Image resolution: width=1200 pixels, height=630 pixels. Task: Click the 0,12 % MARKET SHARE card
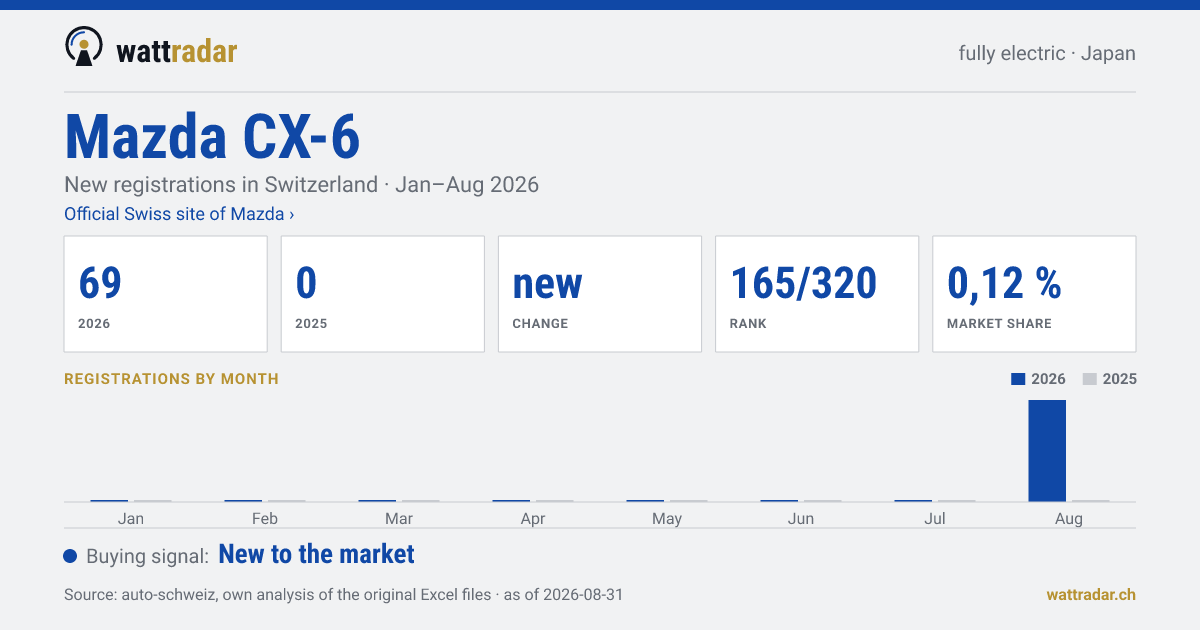point(1034,294)
